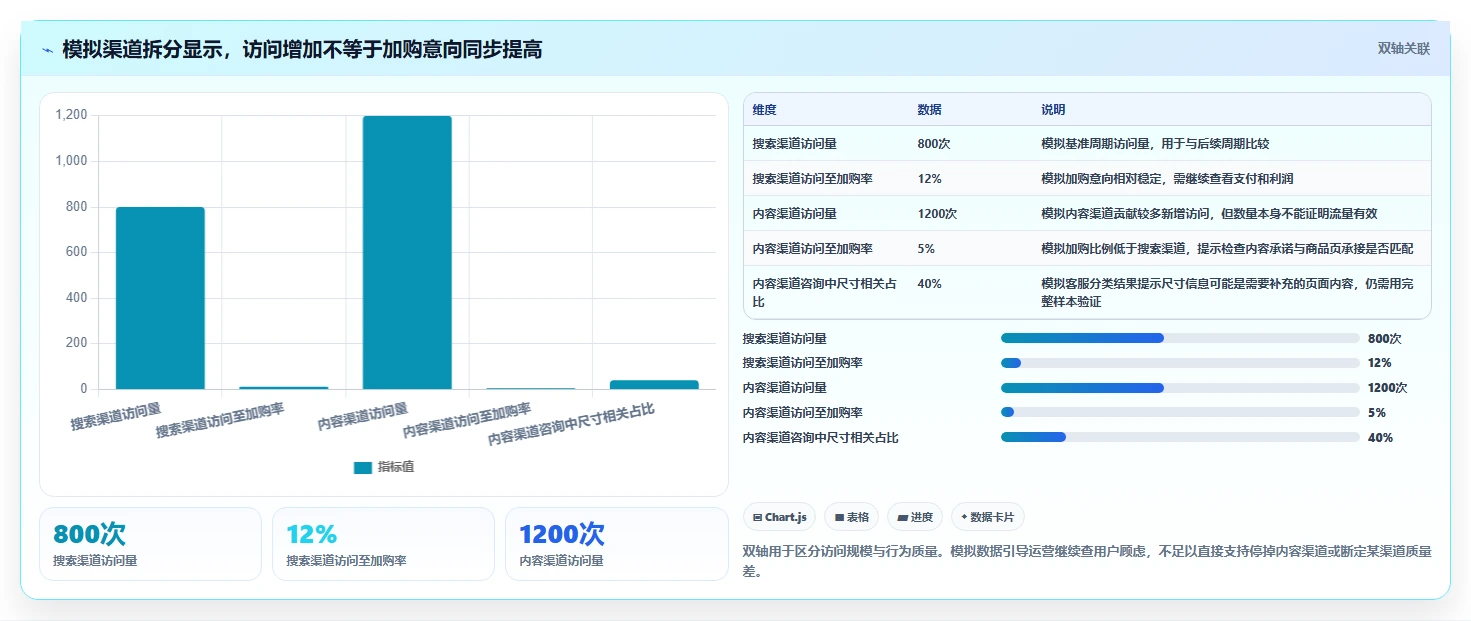Image resolution: width=1471 pixels, height=621 pixels.
Task: Click the 1200次 table cell
Action: [x=937, y=214]
